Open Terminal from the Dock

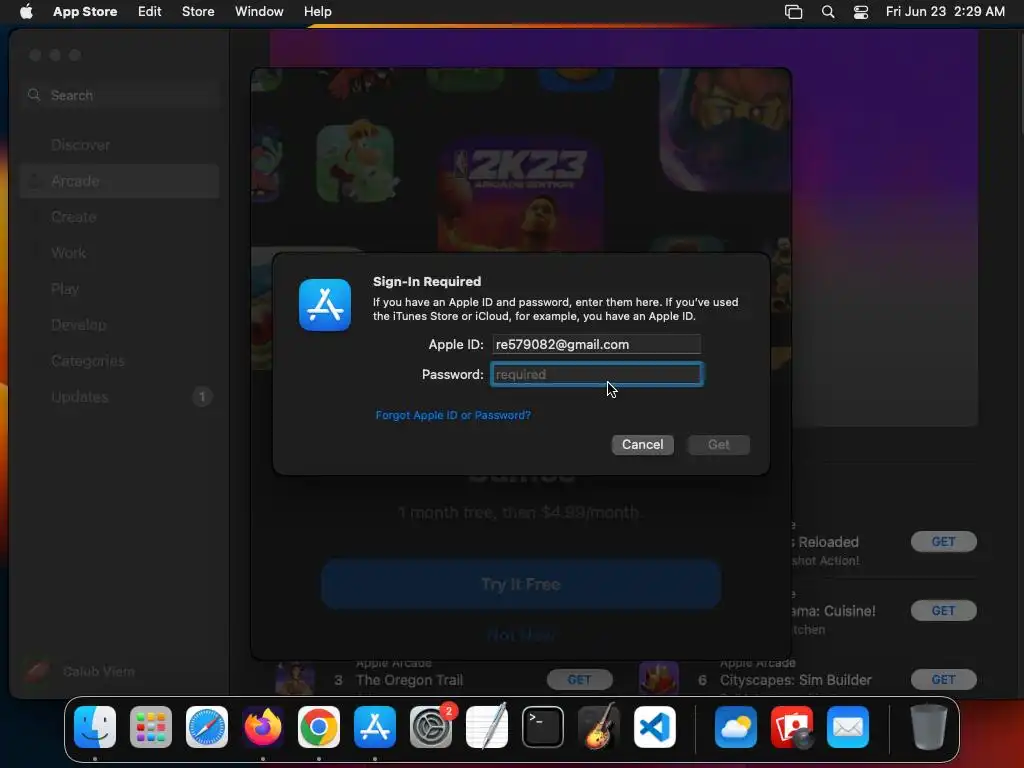click(x=543, y=727)
